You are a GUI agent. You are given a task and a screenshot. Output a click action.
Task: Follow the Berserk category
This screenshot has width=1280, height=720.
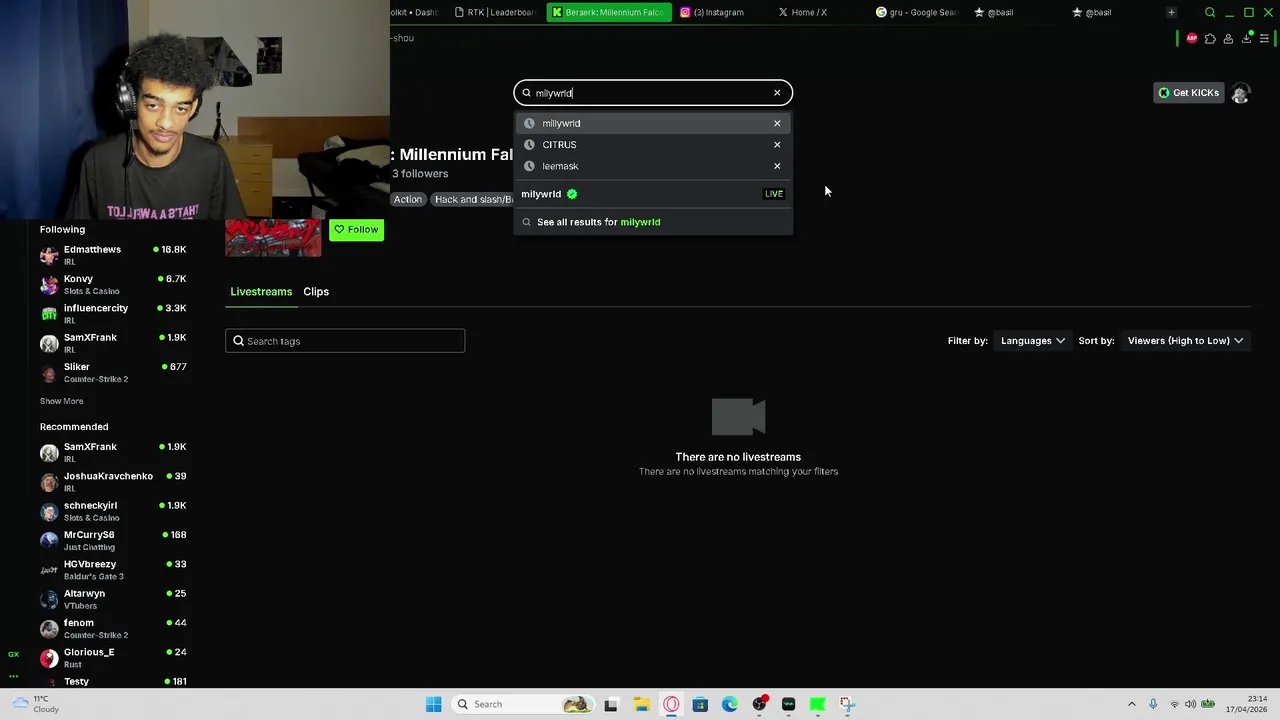tap(356, 230)
